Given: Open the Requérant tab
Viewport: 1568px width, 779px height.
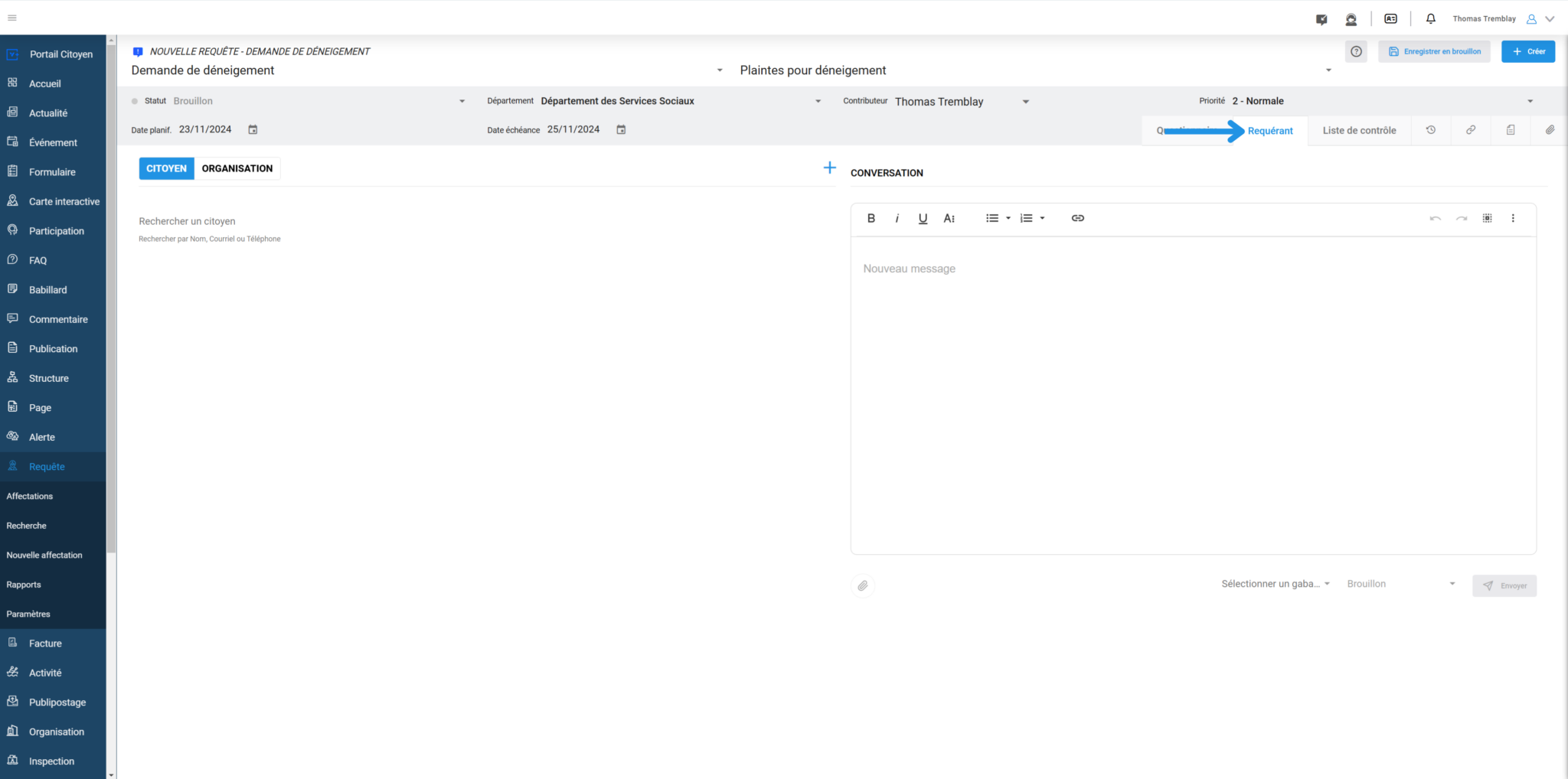Looking at the screenshot, I should click(x=1270, y=131).
